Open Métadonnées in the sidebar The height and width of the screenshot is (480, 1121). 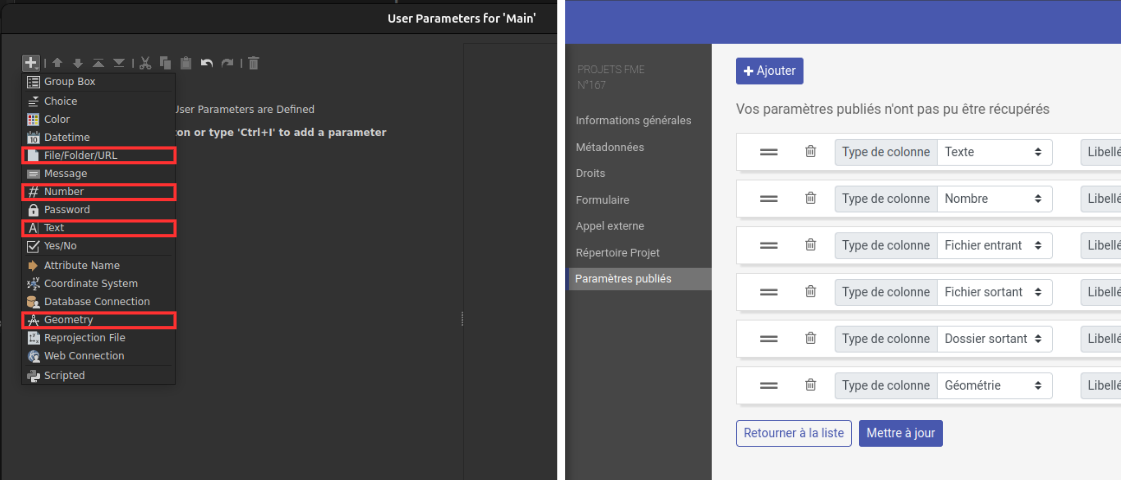610,147
